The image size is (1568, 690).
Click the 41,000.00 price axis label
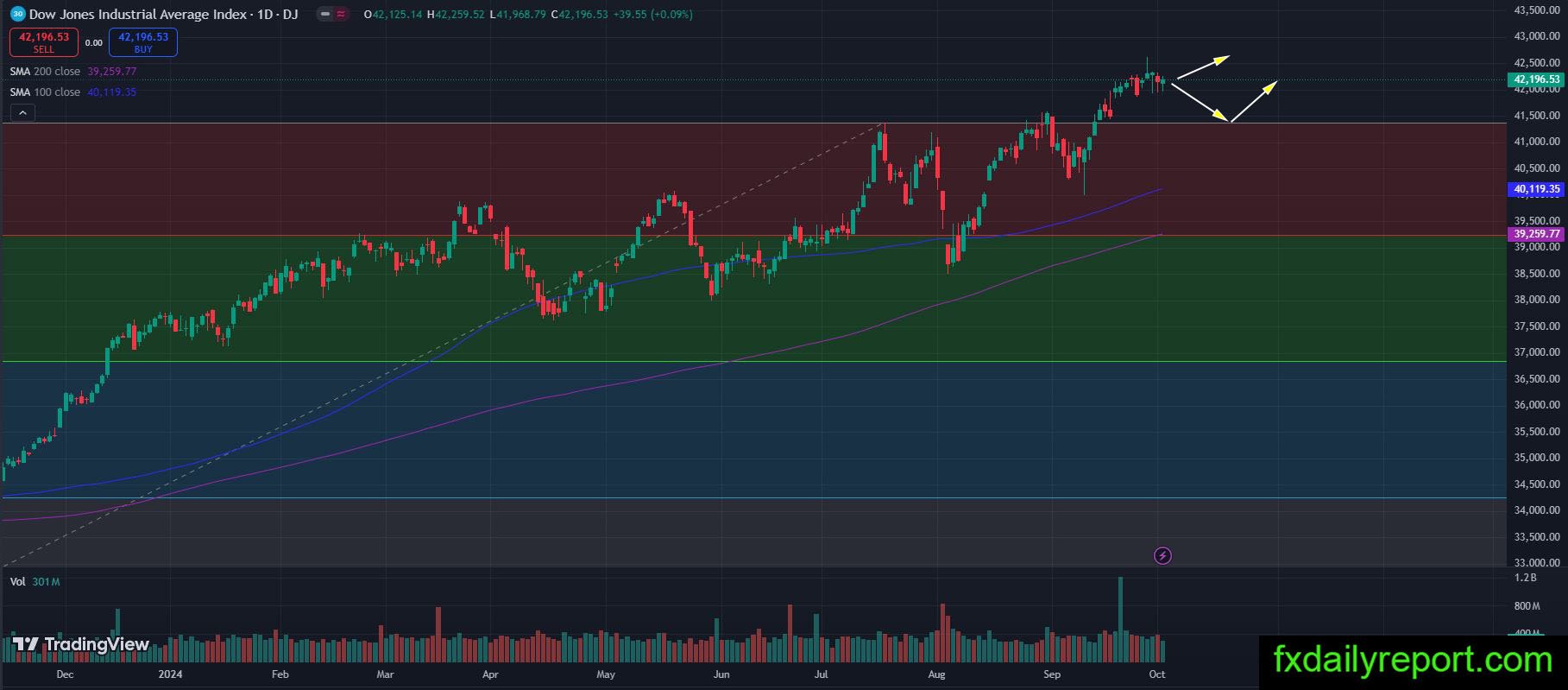point(1537,142)
